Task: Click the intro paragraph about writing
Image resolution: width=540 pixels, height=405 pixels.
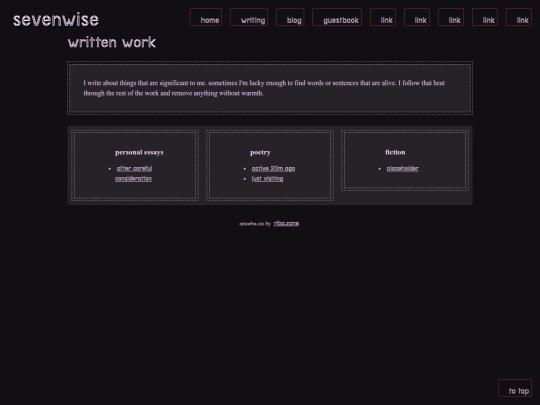Action: tap(264, 88)
